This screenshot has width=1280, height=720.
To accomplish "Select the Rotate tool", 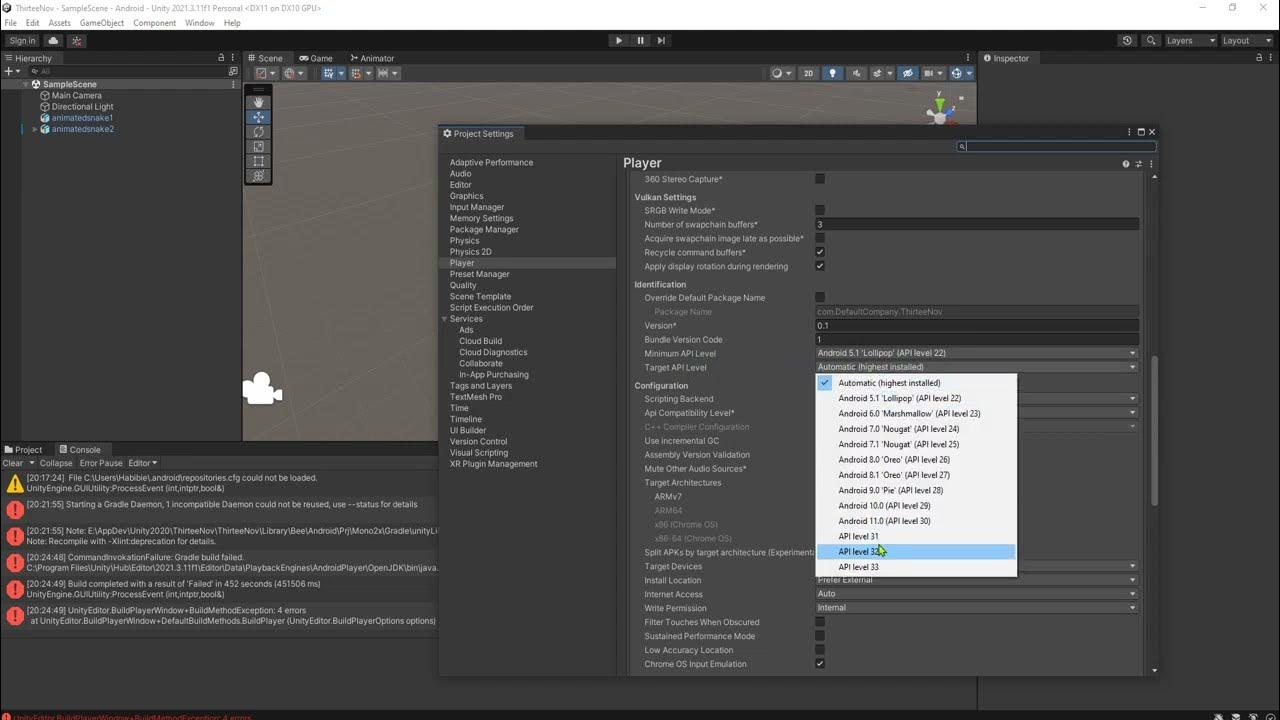I will [x=258, y=132].
